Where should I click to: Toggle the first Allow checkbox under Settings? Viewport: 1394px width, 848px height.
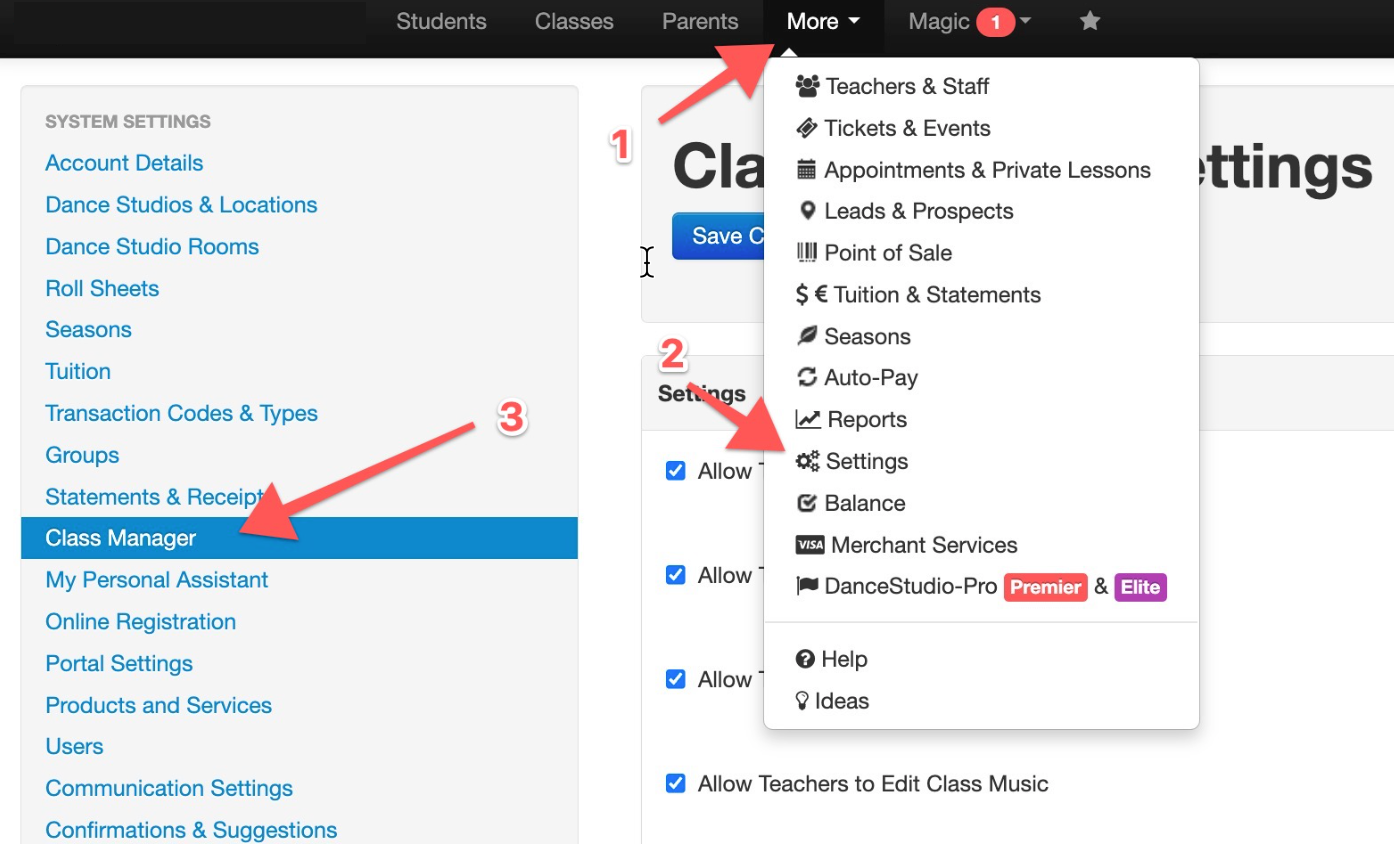coord(676,470)
